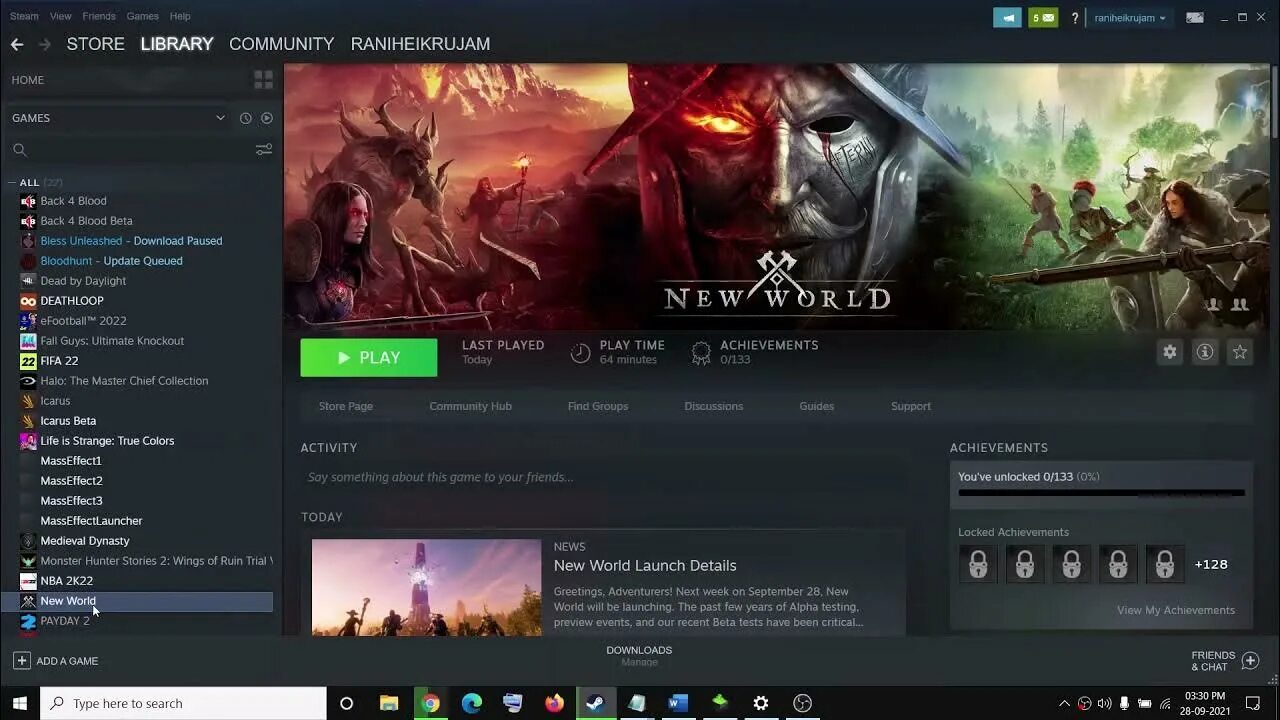The width and height of the screenshot is (1280, 720).
Task: Open Steam announcements megaphone icon
Action: click(1007, 17)
